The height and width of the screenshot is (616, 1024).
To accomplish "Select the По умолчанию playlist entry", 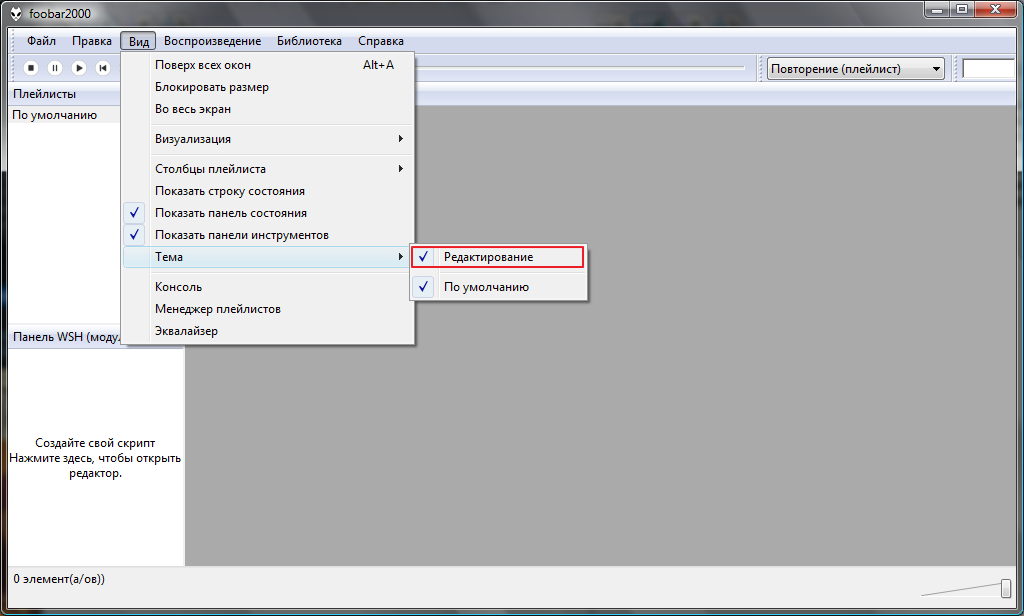I will pyautogui.click(x=55, y=115).
